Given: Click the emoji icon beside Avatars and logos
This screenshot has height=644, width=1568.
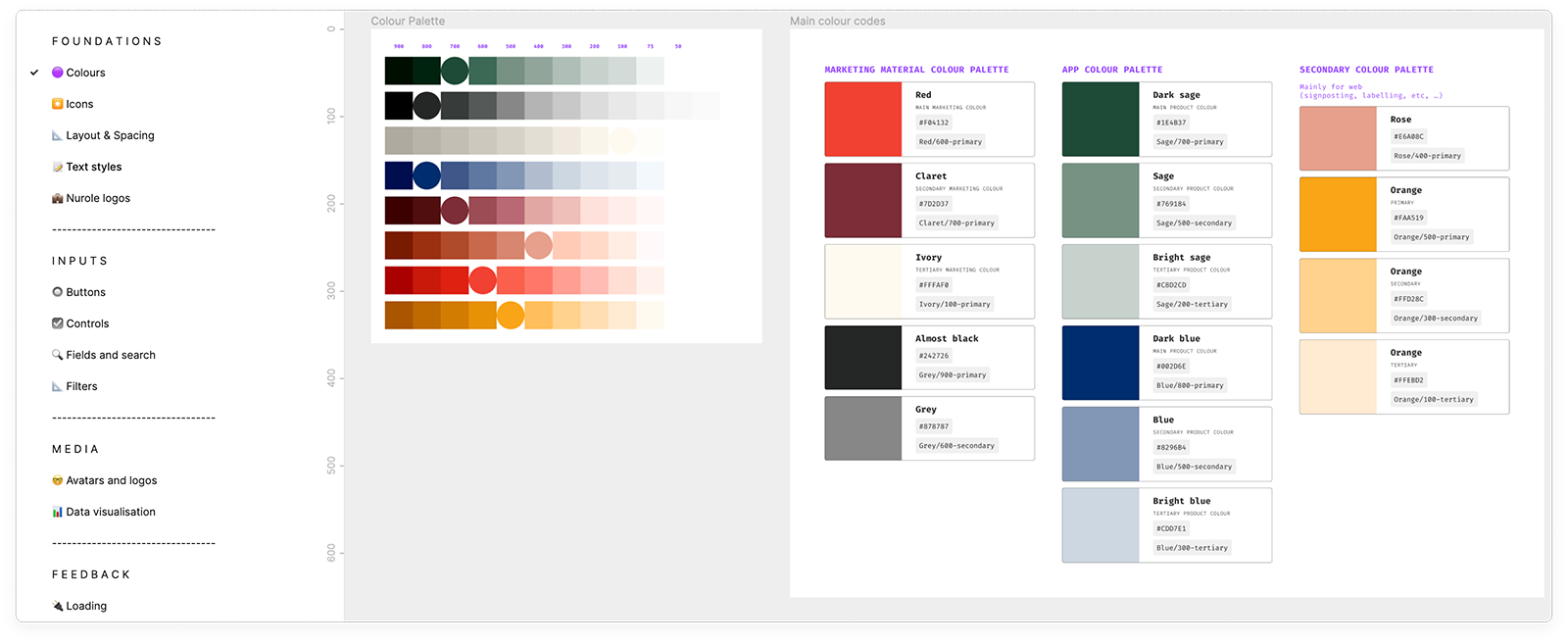Looking at the screenshot, I should pos(57,480).
